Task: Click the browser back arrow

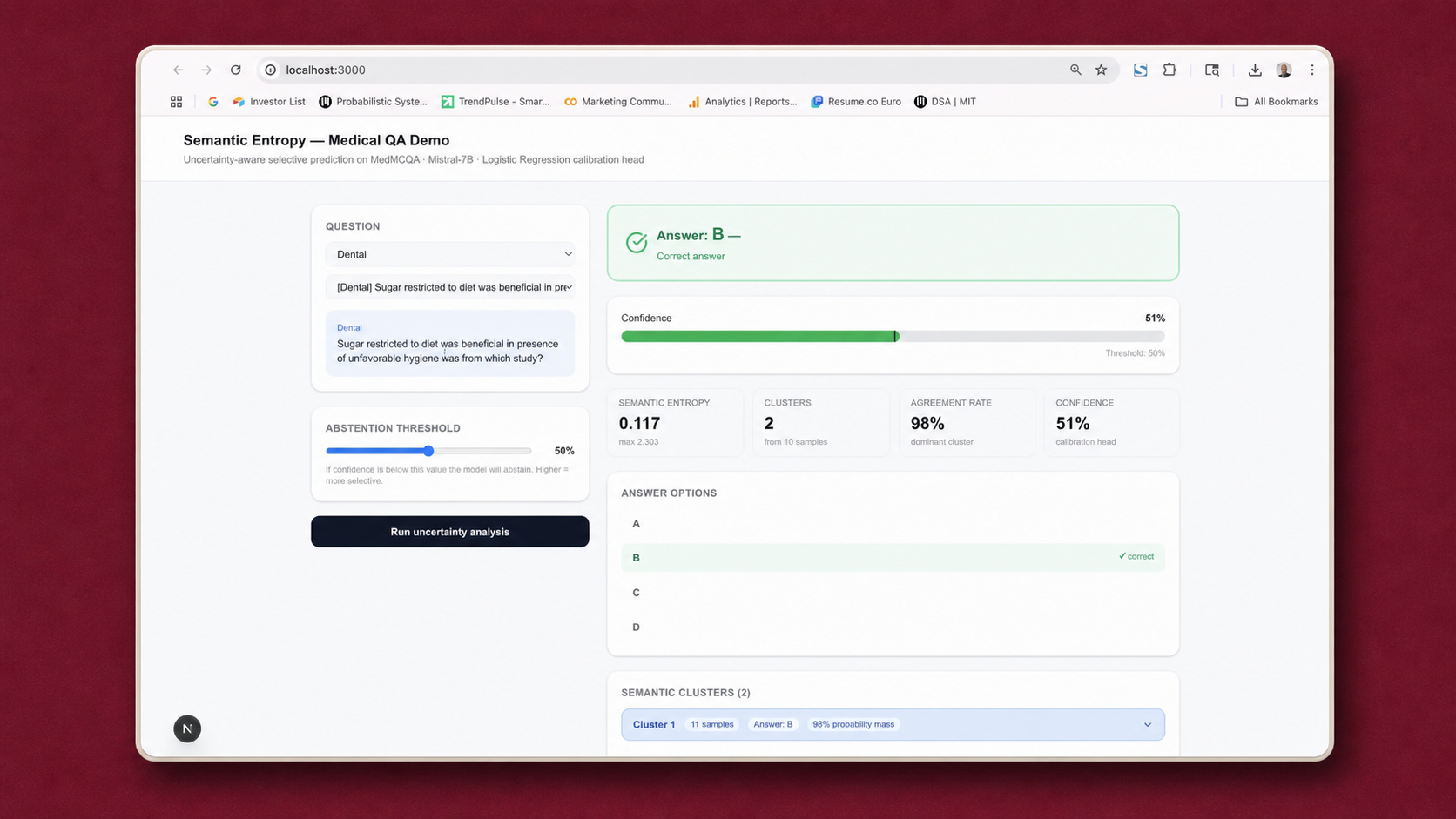Action: pos(178,70)
